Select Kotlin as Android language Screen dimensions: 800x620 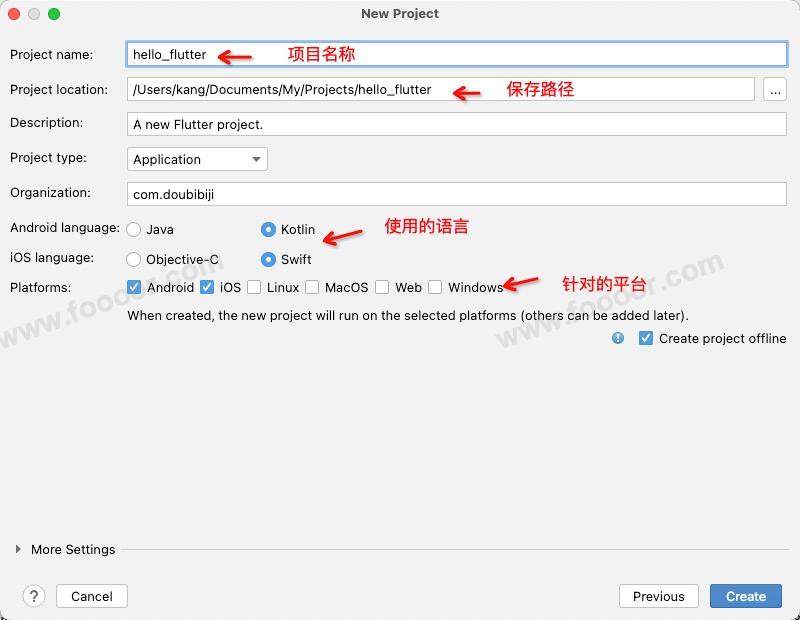pos(268,229)
